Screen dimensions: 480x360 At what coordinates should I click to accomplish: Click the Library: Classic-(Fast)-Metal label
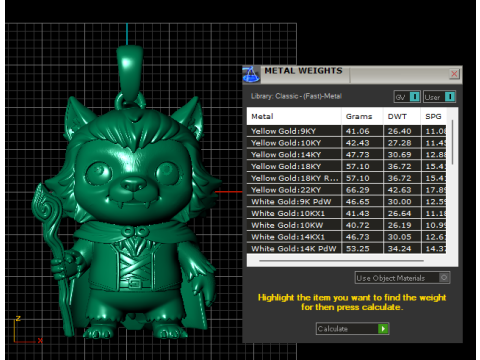296,96
